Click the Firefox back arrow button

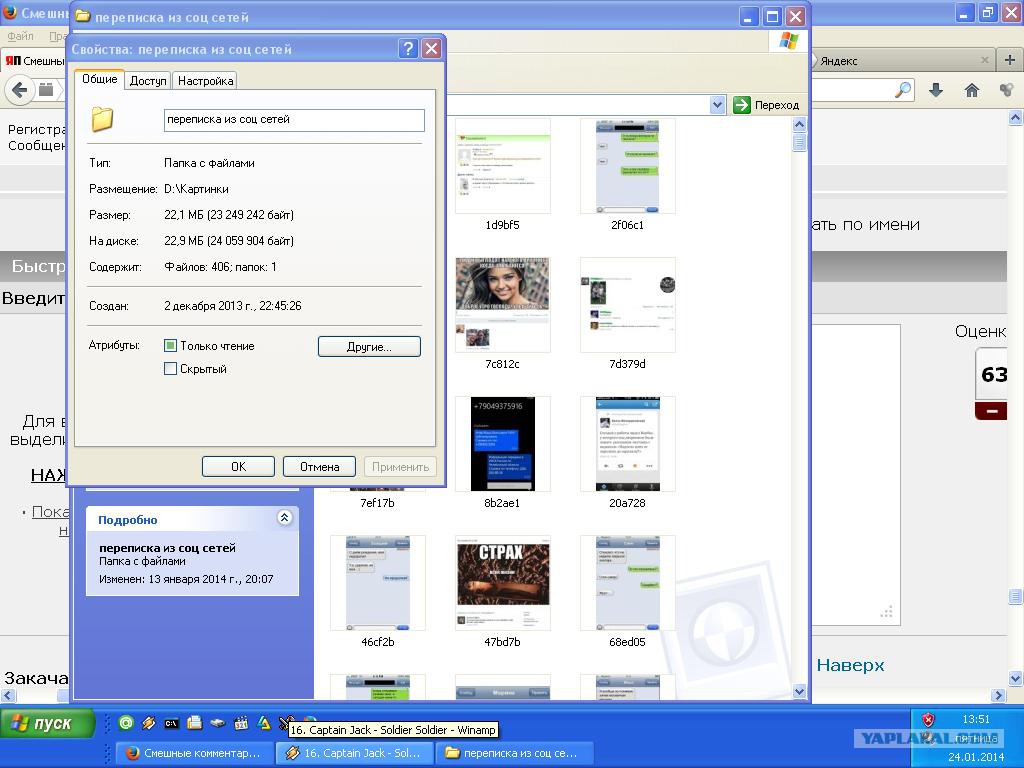(20, 89)
